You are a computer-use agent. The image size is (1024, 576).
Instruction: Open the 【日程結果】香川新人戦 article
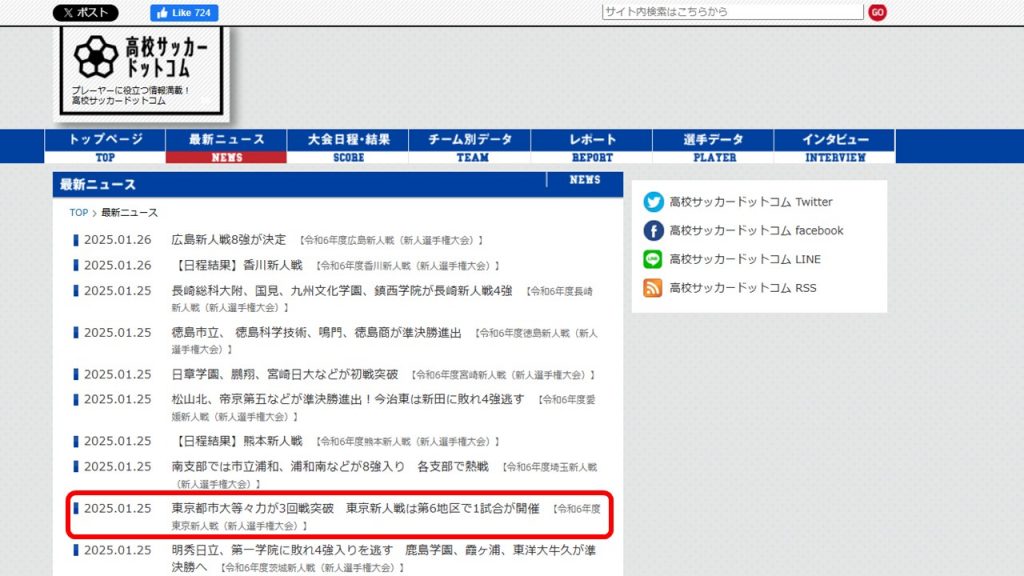pyautogui.click(x=237, y=265)
